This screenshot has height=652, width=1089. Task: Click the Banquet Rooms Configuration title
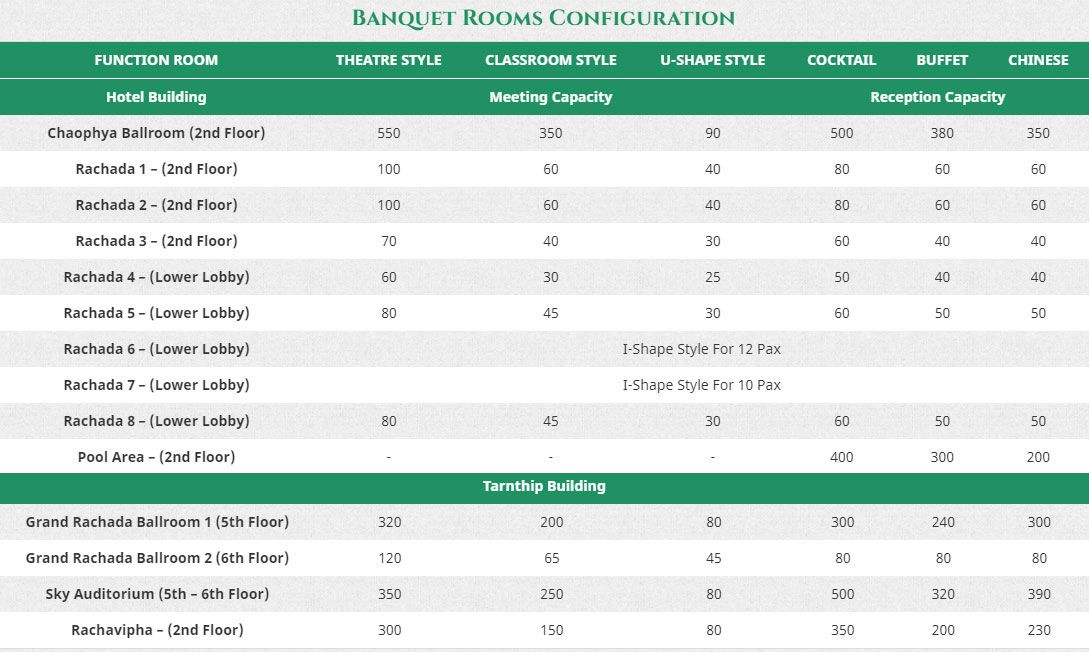[x=543, y=18]
